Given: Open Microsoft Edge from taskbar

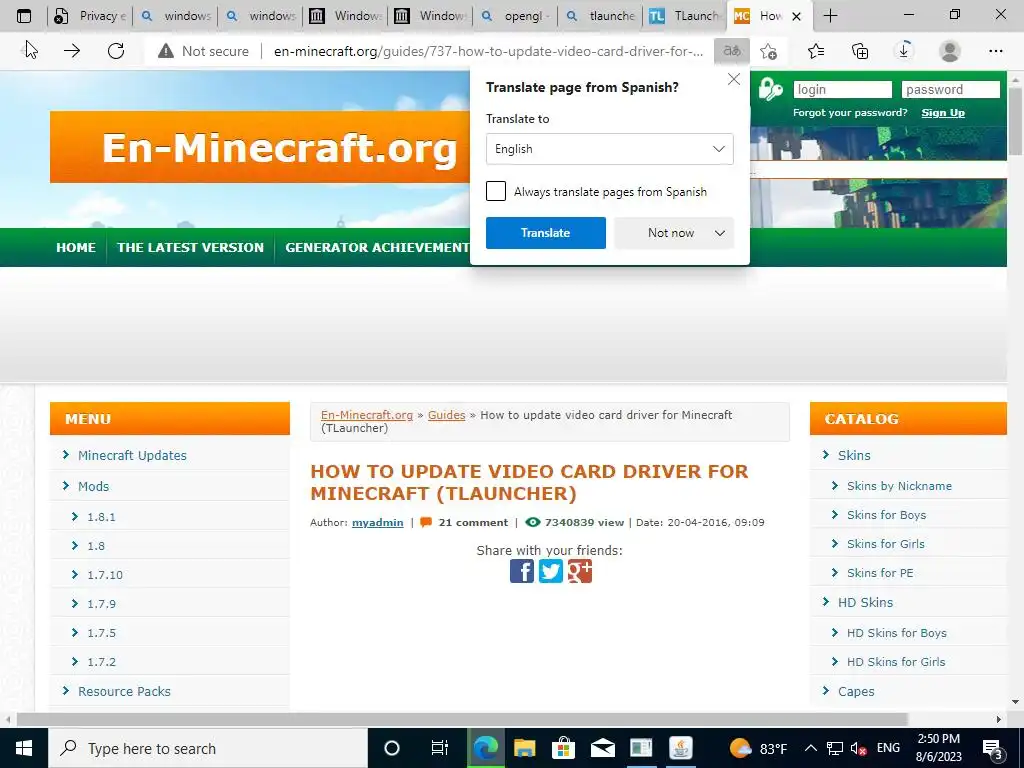Looking at the screenshot, I should pyautogui.click(x=485, y=748).
